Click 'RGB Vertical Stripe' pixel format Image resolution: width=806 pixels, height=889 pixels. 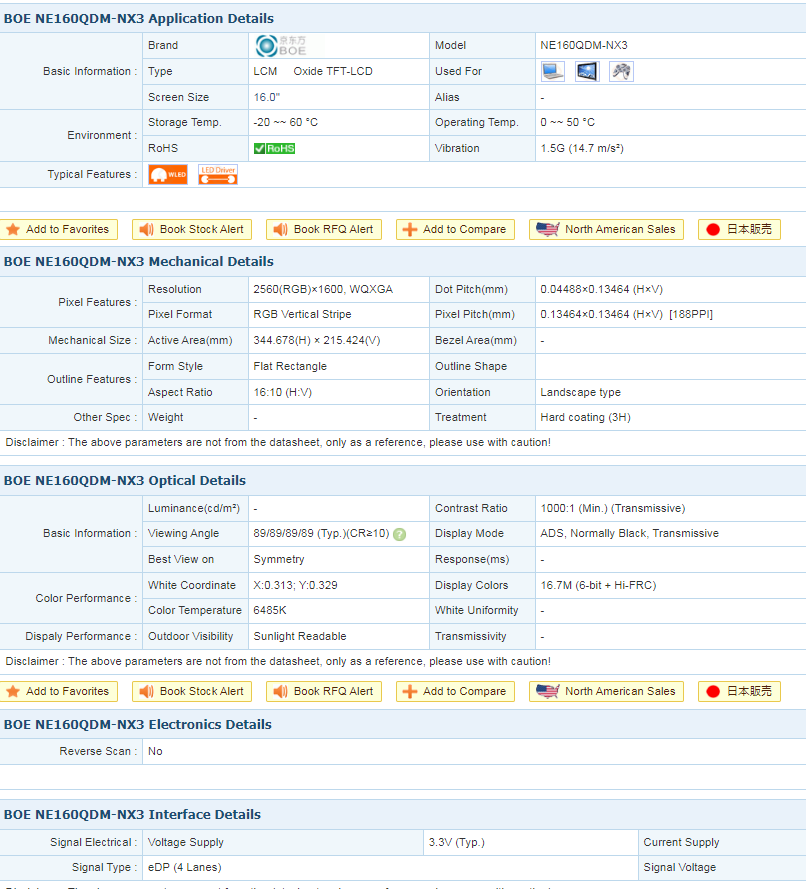click(302, 315)
